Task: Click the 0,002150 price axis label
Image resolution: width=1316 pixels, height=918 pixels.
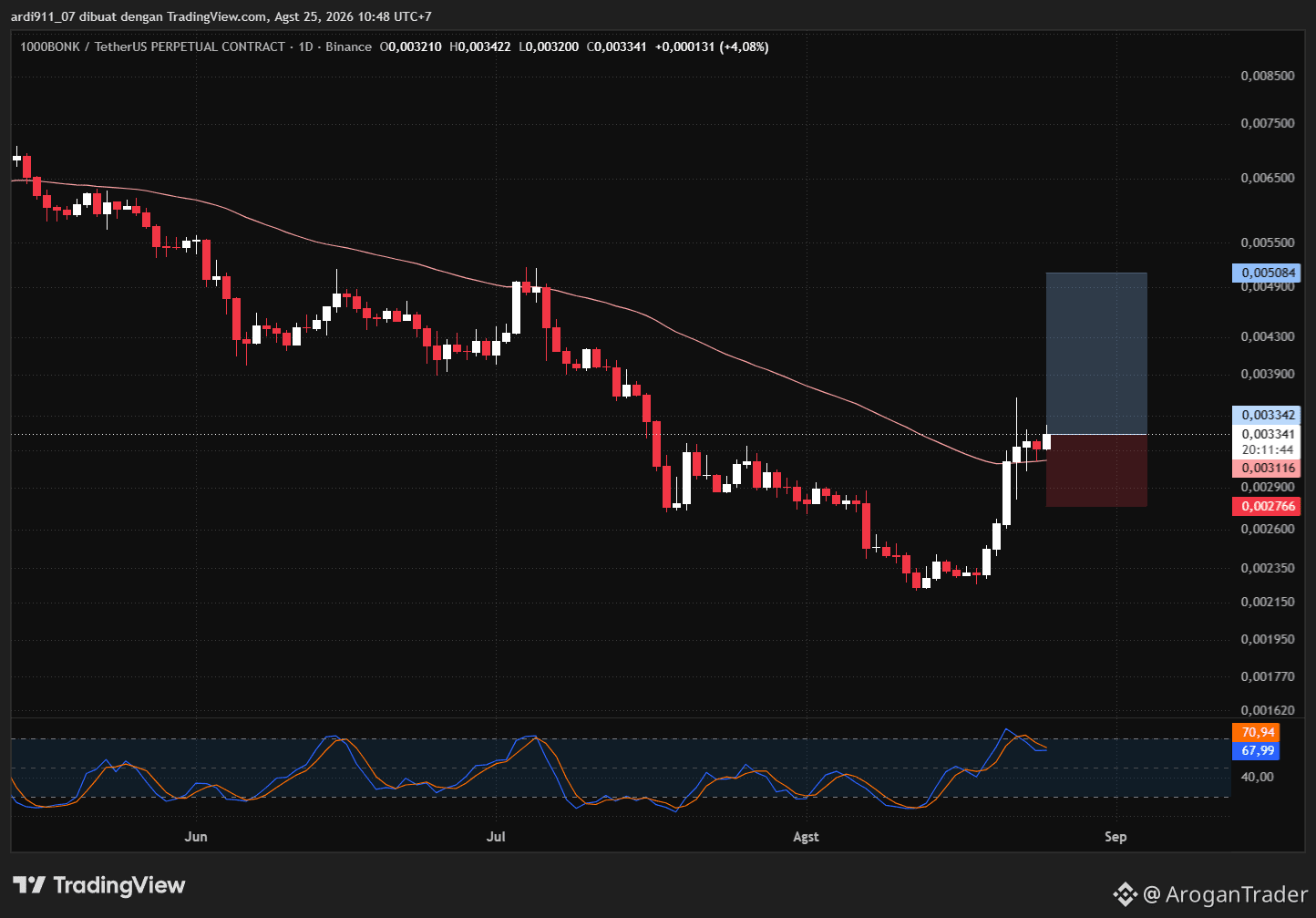Action: (x=1268, y=602)
